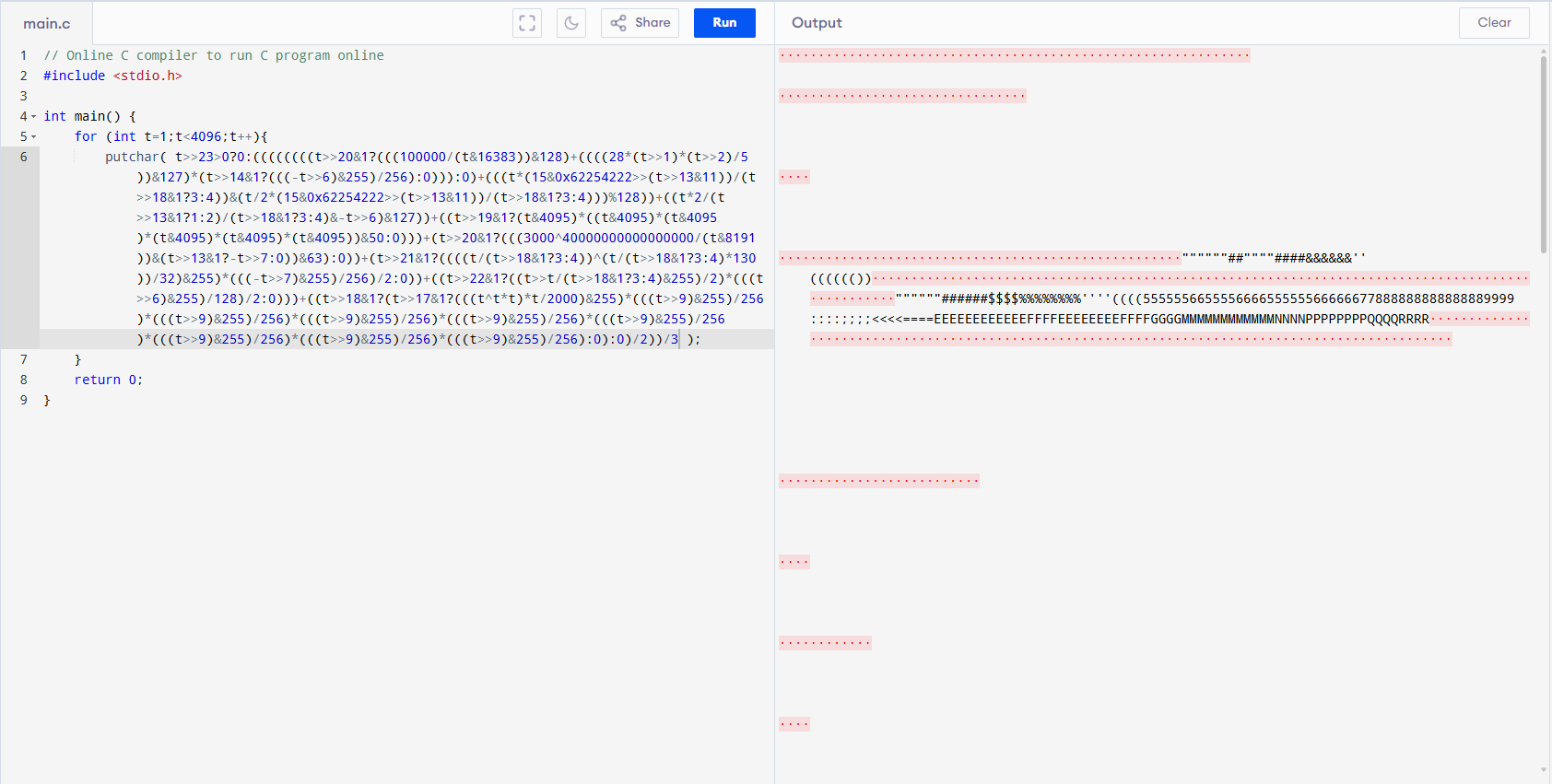1552x784 pixels.
Task: Place cursor on the return 0 line
Action: (x=109, y=380)
